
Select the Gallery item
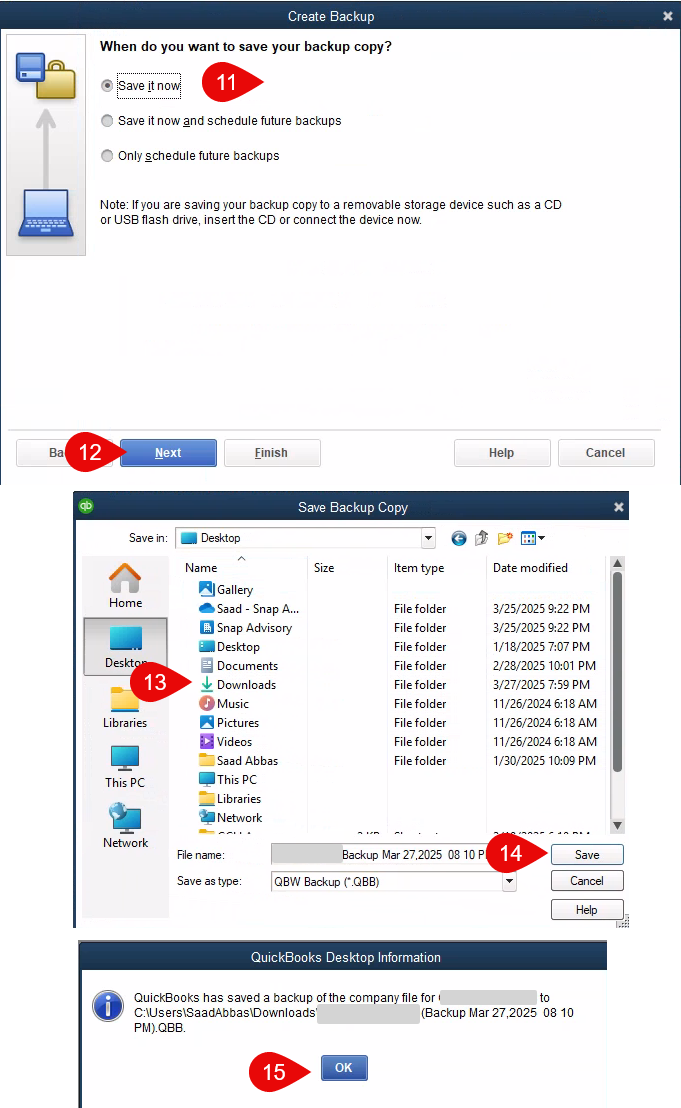(226, 589)
